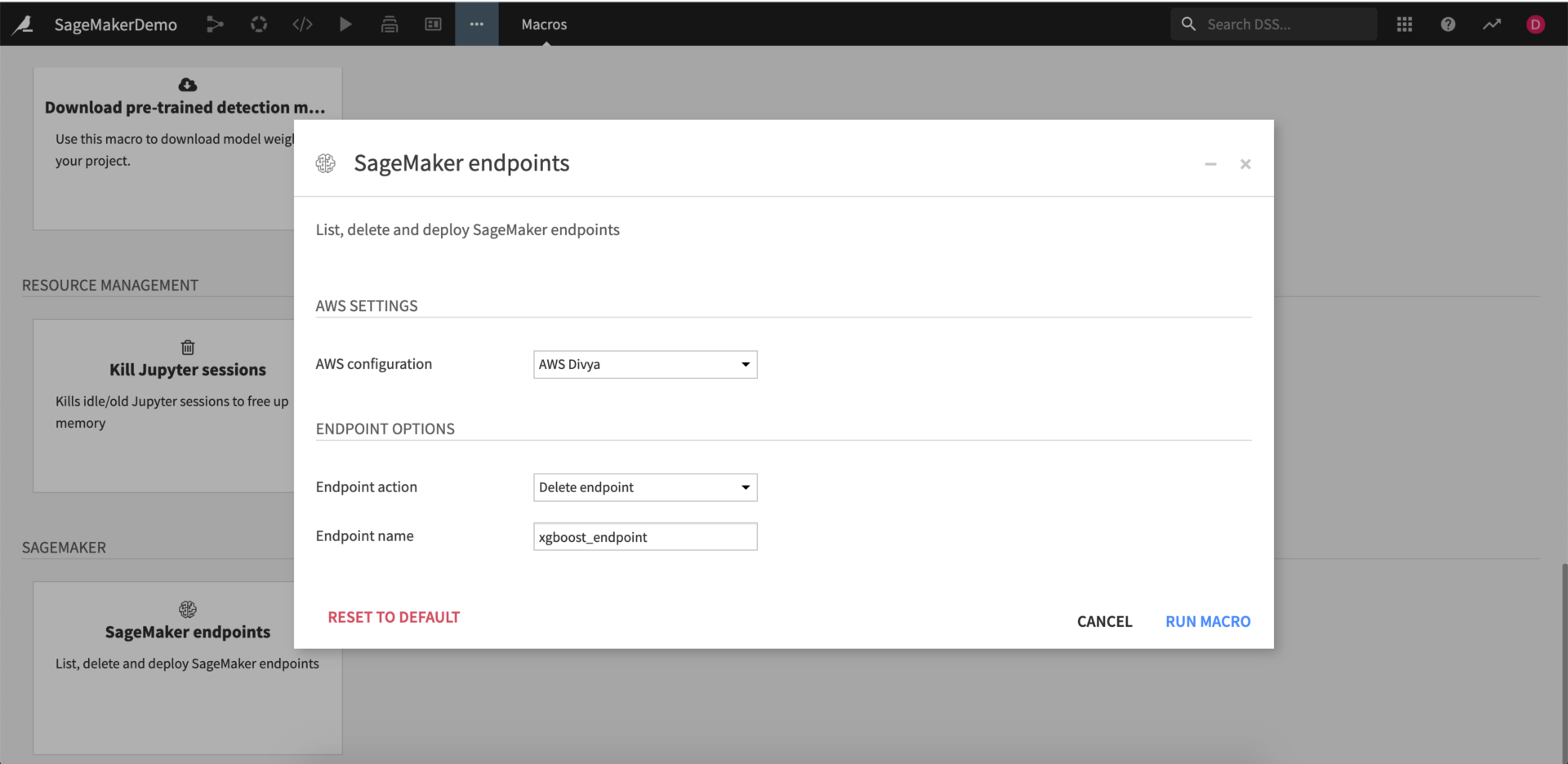This screenshot has height=764, width=1568.
Task: Open the Jobs play icon
Action: tap(345, 24)
